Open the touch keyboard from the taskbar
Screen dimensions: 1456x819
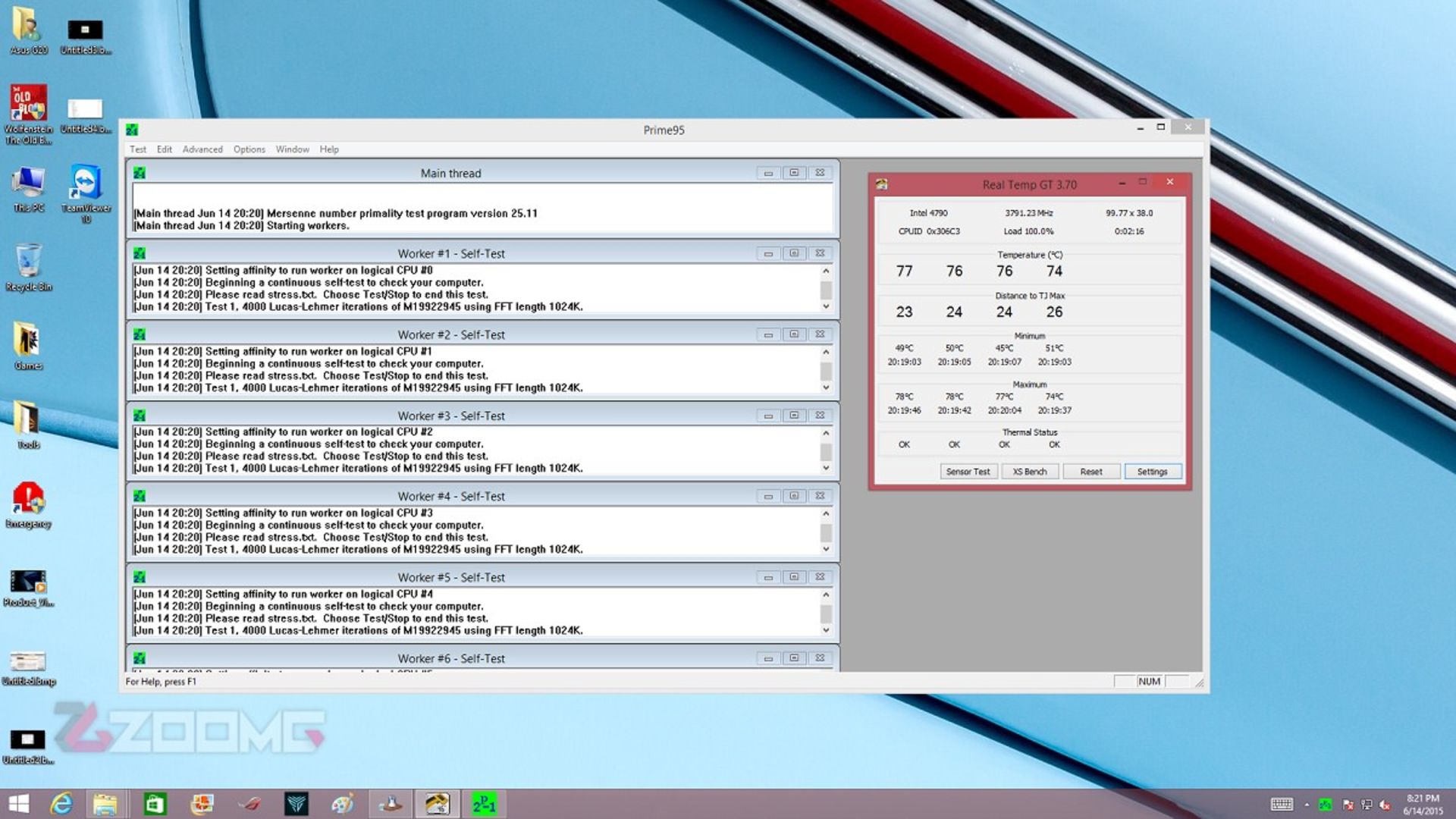click(x=1282, y=805)
